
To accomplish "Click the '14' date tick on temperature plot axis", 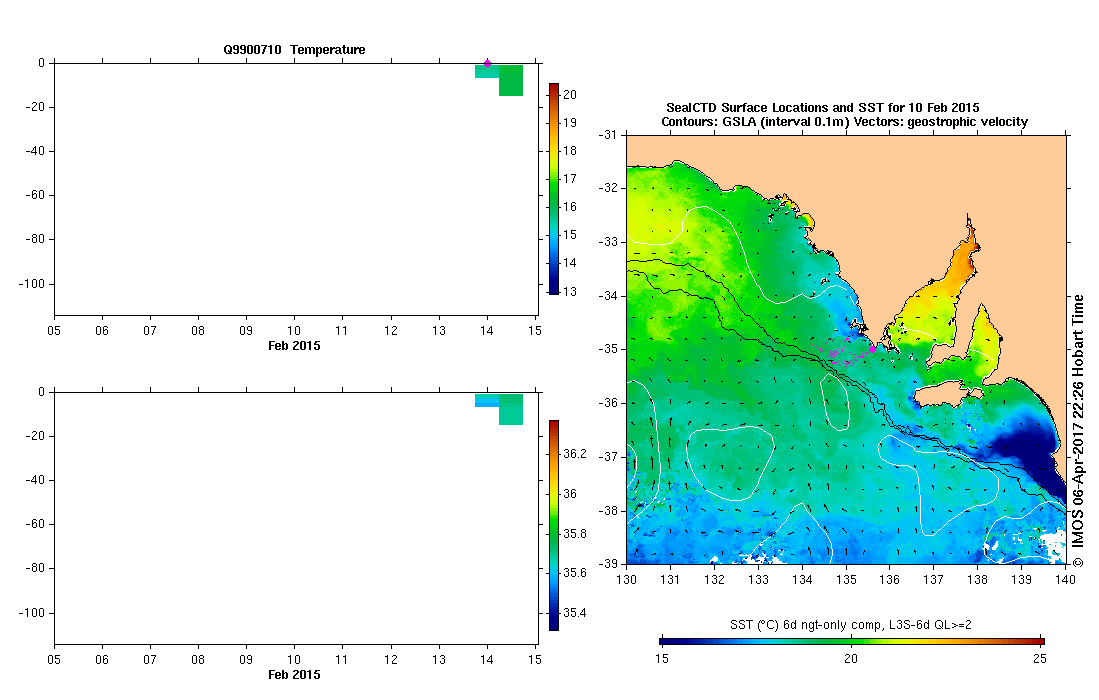I will (486, 331).
